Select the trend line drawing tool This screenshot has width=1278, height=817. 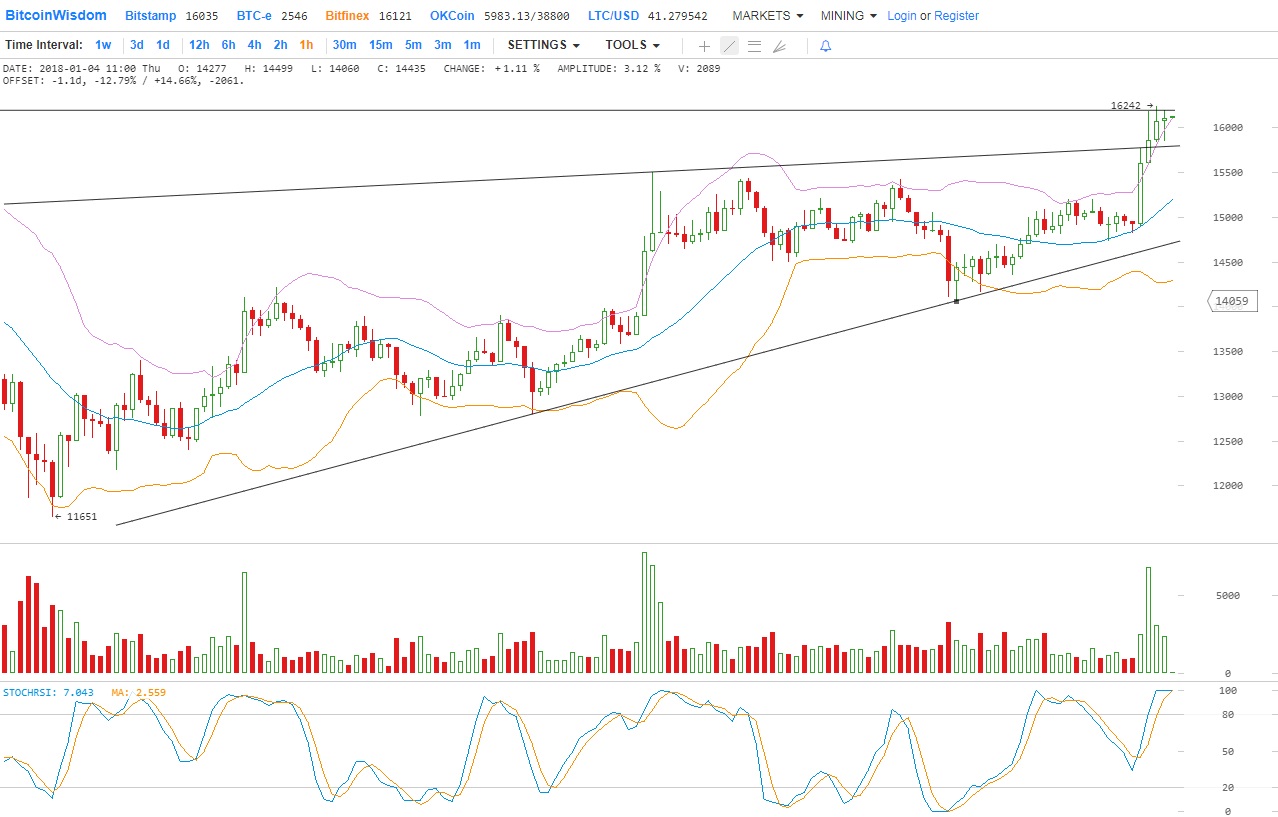[x=729, y=46]
